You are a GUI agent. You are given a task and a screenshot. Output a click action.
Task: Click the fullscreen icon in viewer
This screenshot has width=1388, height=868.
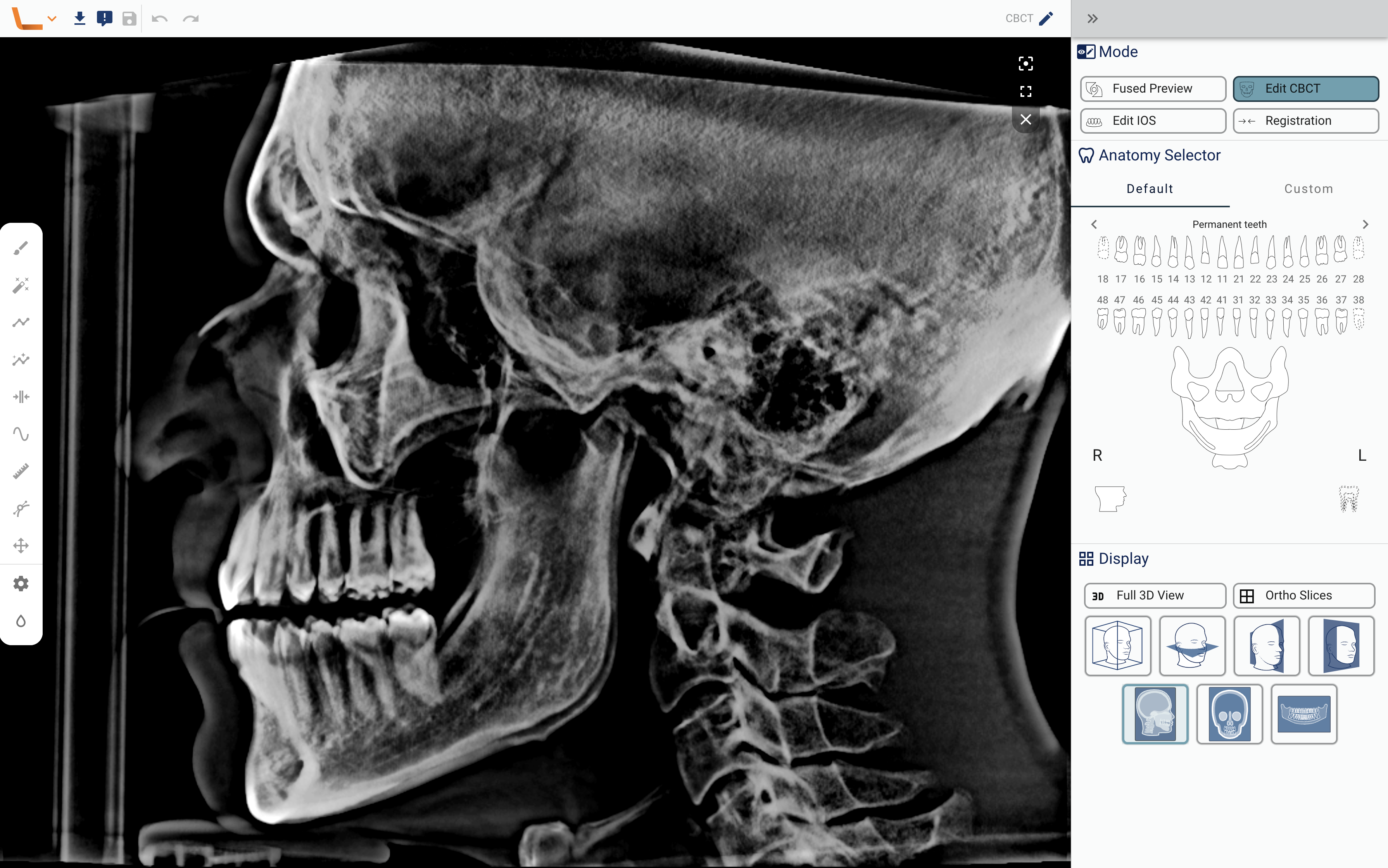point(1025,91)
